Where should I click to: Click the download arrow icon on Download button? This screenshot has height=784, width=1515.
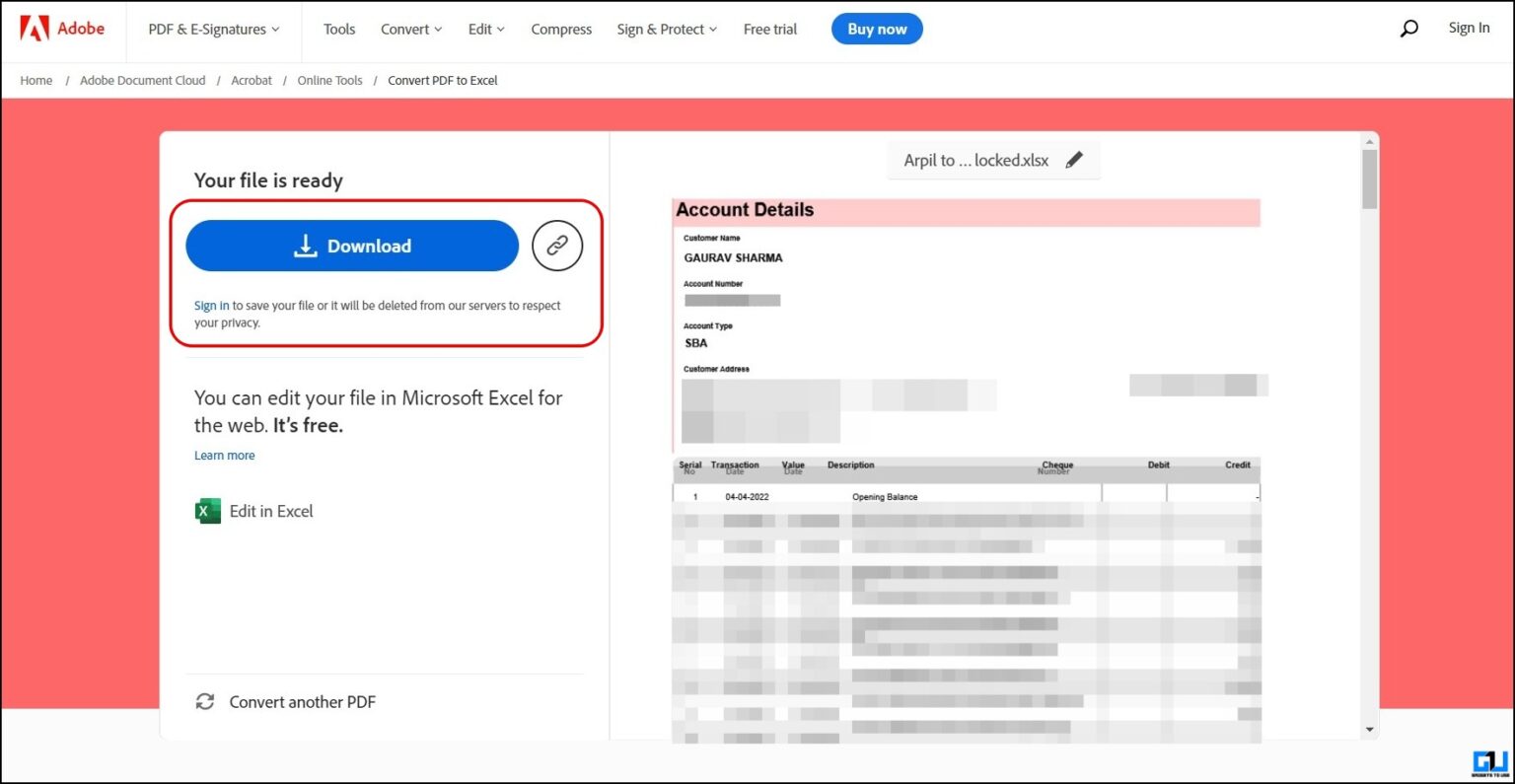tap(306, 246)
